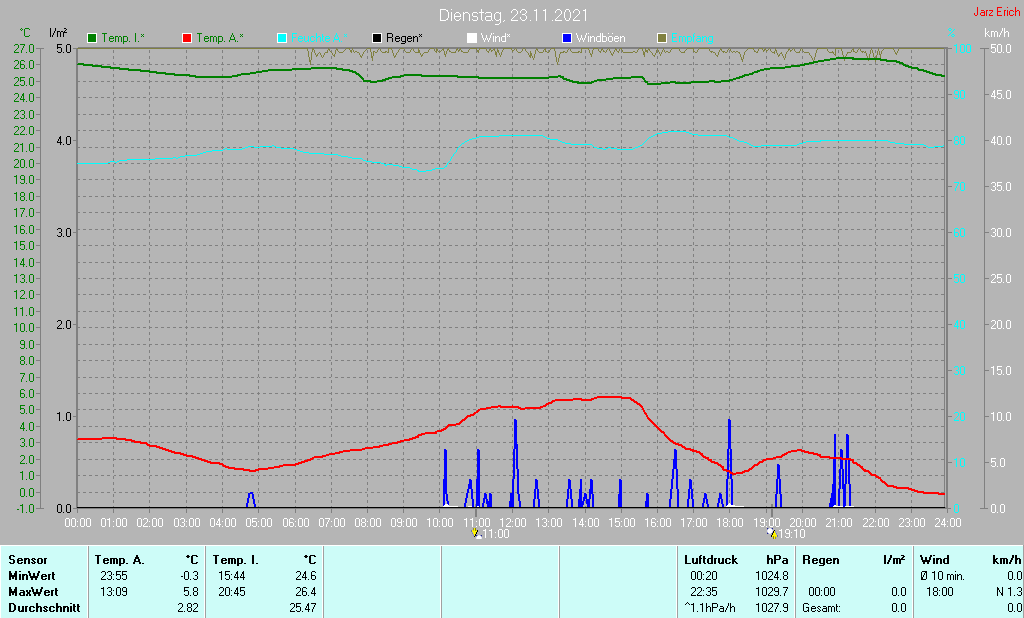Image resolution: width=1024 pixels, height=618 pixels.
Task: Click the 'Regen' table column header
Action: pos(821,560)
